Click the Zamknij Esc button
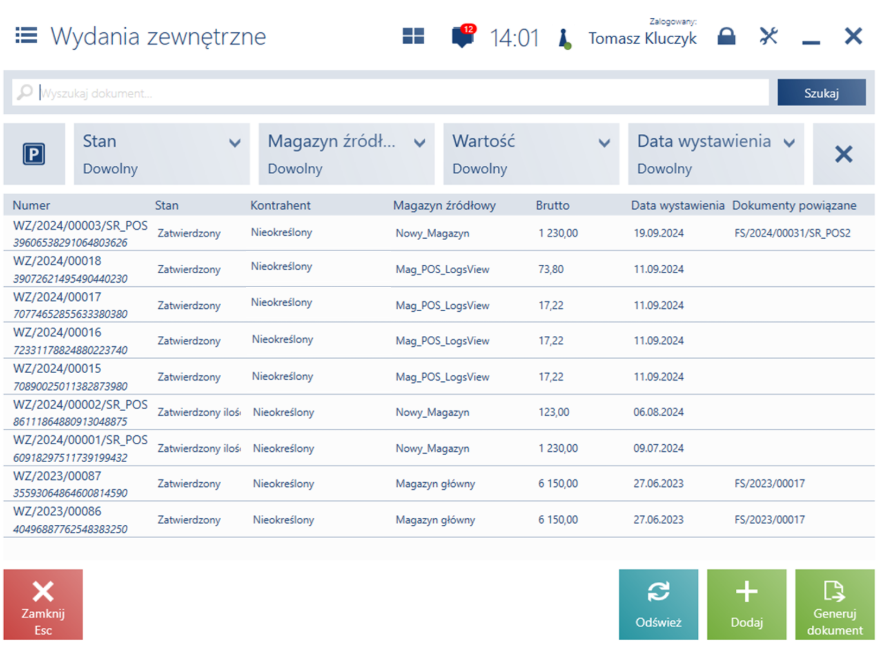The width and height of the screenshot is (883, 656). click(x=43, y=604)
